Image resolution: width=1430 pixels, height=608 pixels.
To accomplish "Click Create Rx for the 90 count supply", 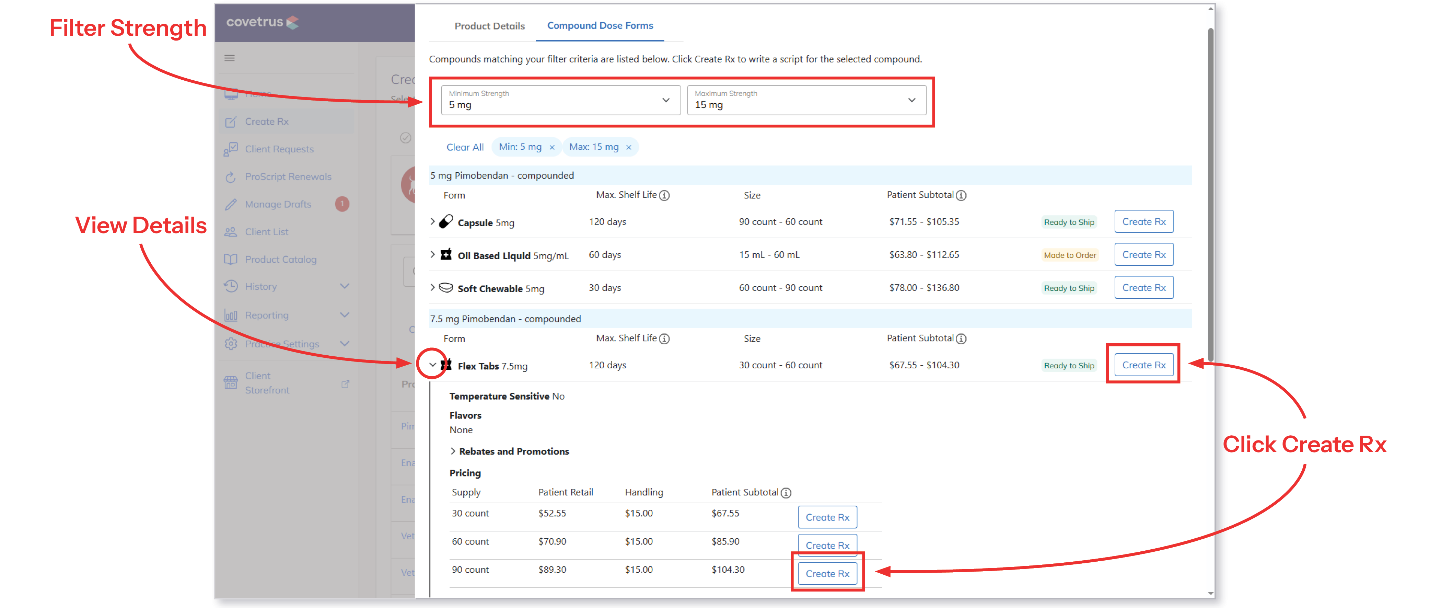I will (827, 573).
